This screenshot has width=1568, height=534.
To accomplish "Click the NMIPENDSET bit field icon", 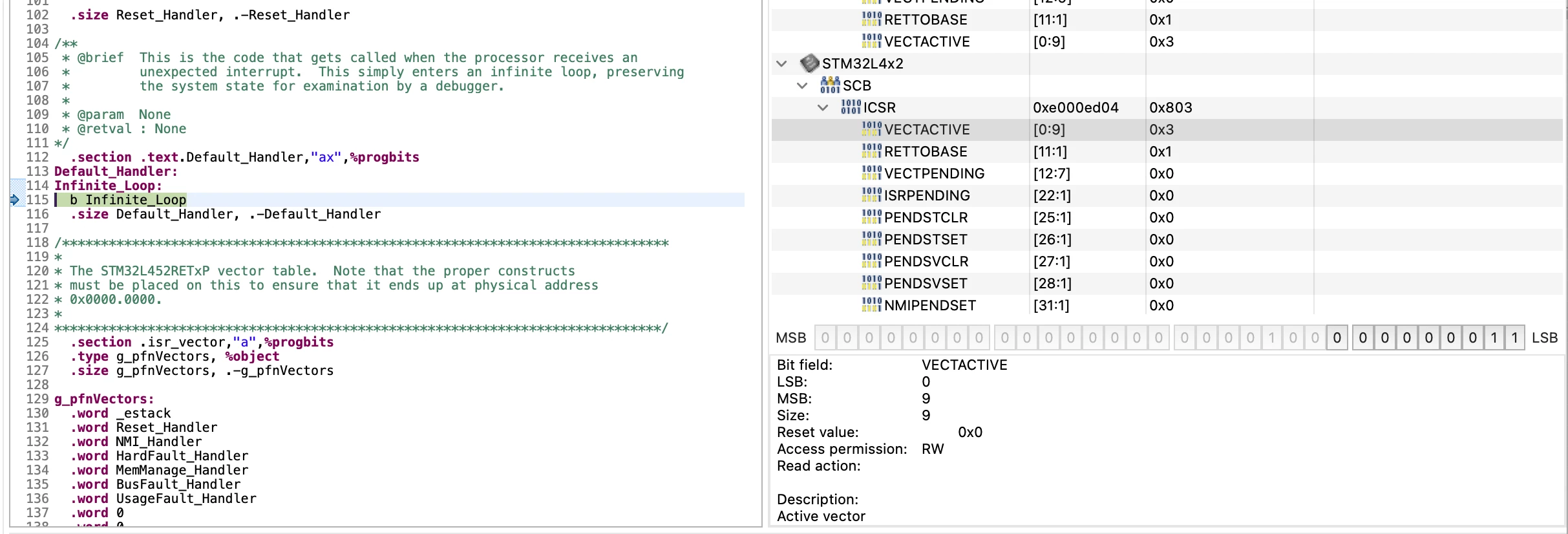I will click(x=871, y=305).
